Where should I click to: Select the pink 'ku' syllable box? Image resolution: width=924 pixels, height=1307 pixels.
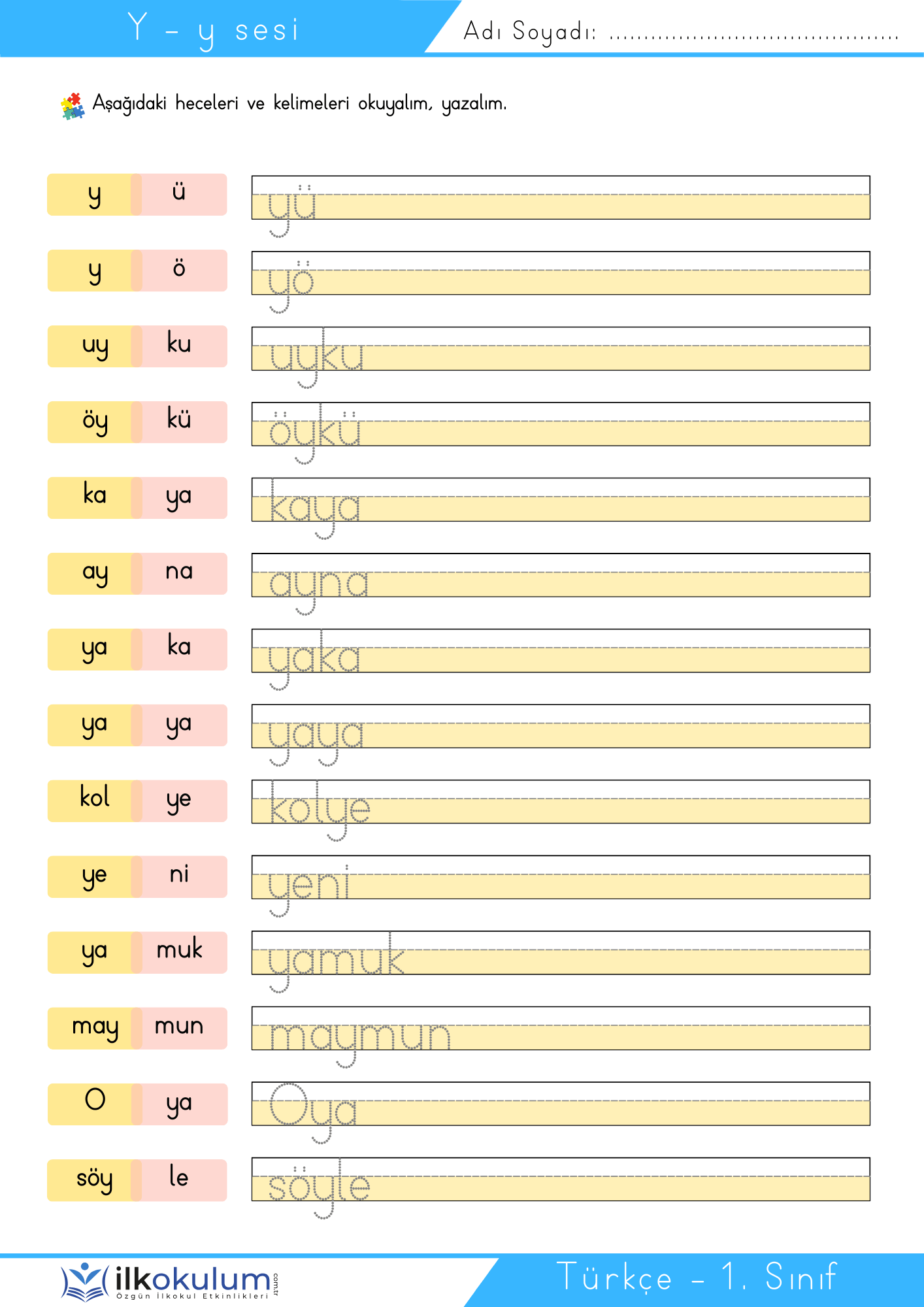tap(179, 346)
